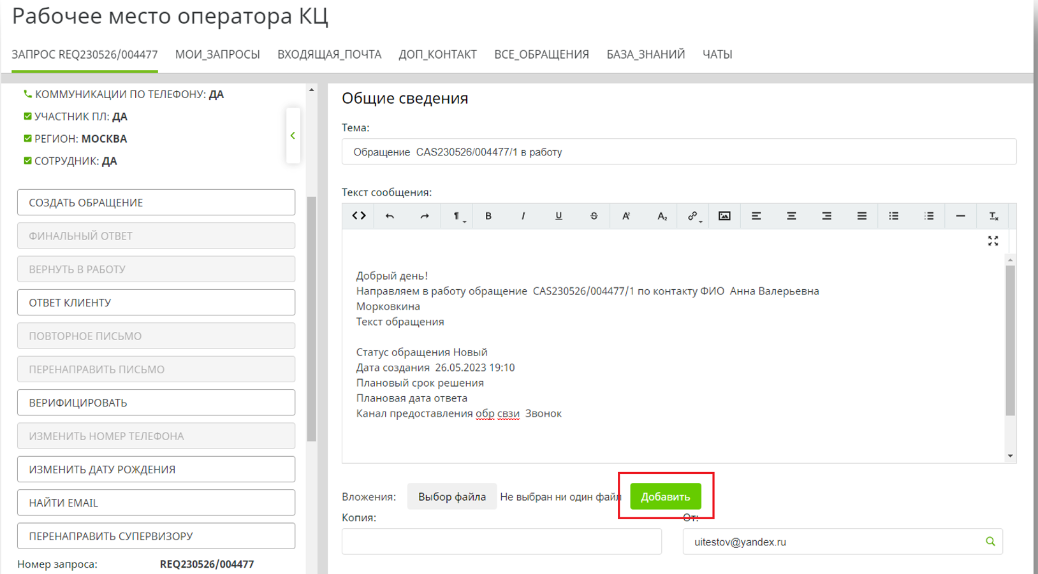The height and width of the screenshot is (574, 1038).
Task: Open the ВХОДЯЩАЯ_ПОЧТА tab
Action: point(329,54)
